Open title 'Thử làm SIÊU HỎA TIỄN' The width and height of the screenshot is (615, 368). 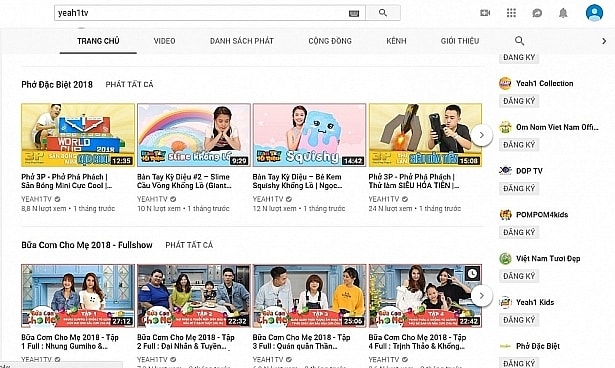click(x=413, y=181)
